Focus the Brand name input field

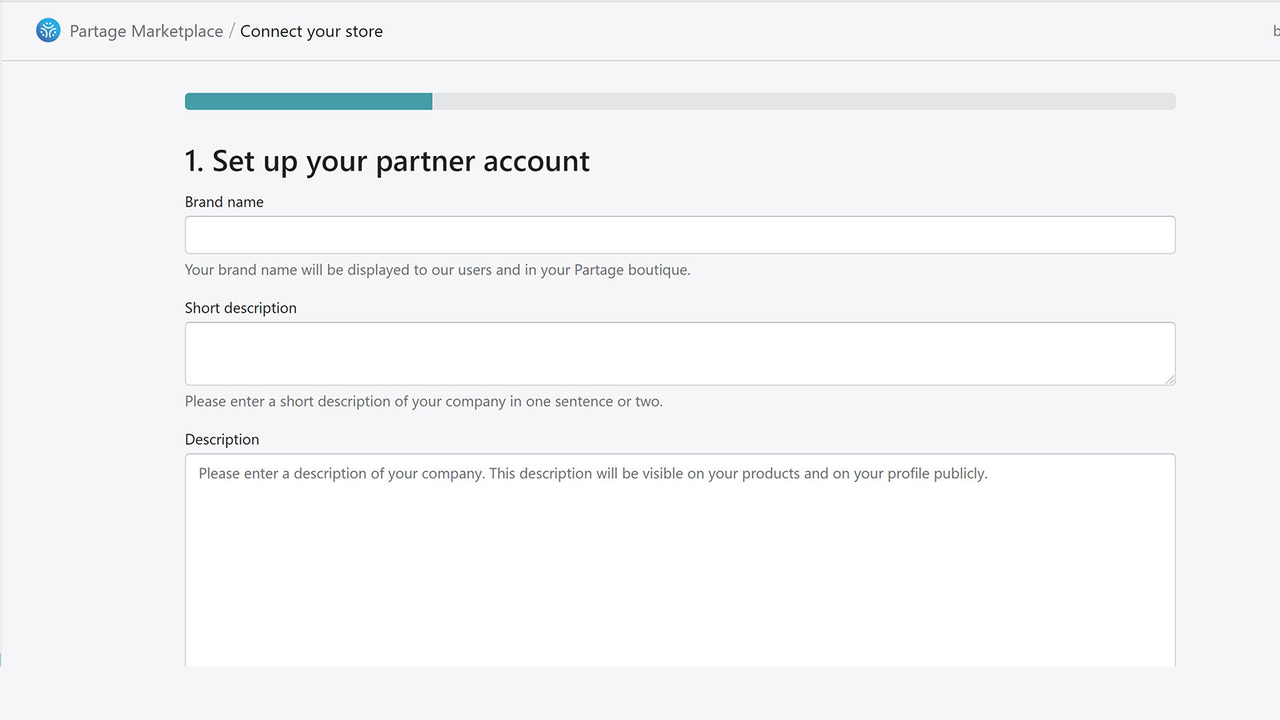point(680,234)
